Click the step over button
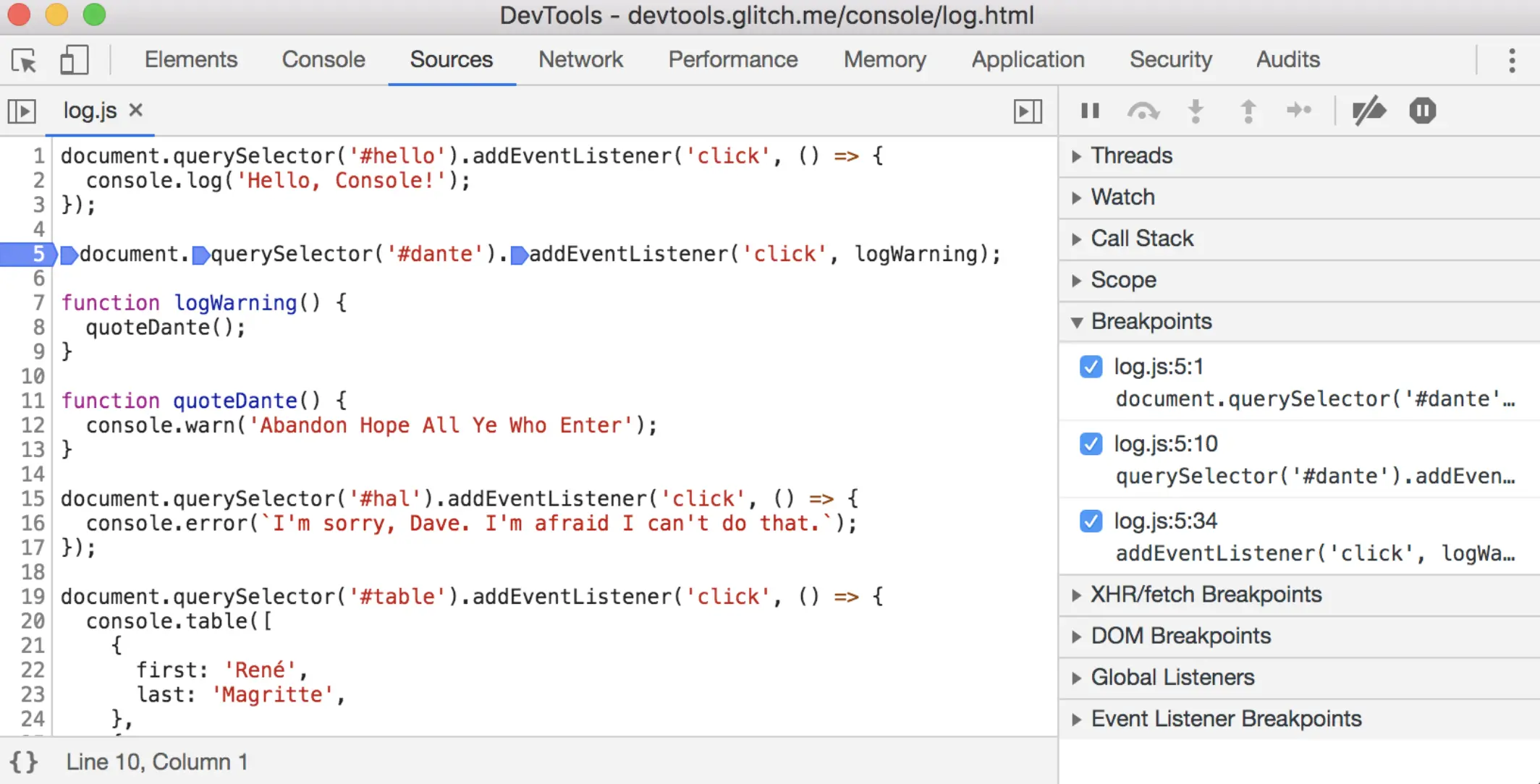The image size is (1540, 784). pyautogui.click(x=1143, y=111)
